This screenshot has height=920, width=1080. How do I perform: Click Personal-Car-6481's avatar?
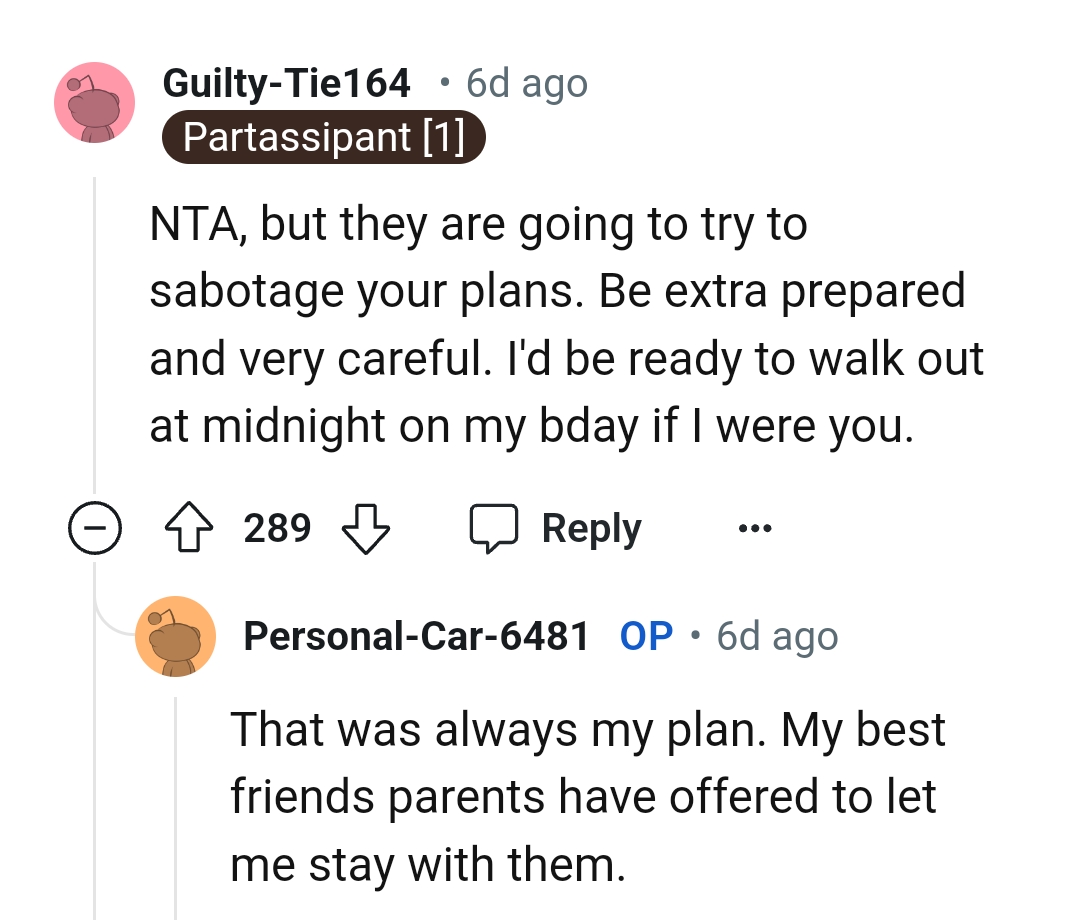click(x=176, y=636)
